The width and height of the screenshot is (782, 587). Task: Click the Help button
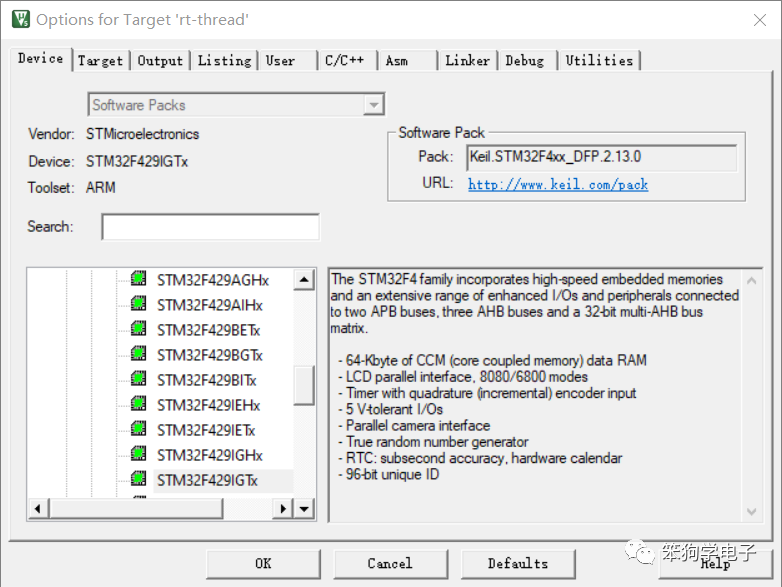coord(715,564)
